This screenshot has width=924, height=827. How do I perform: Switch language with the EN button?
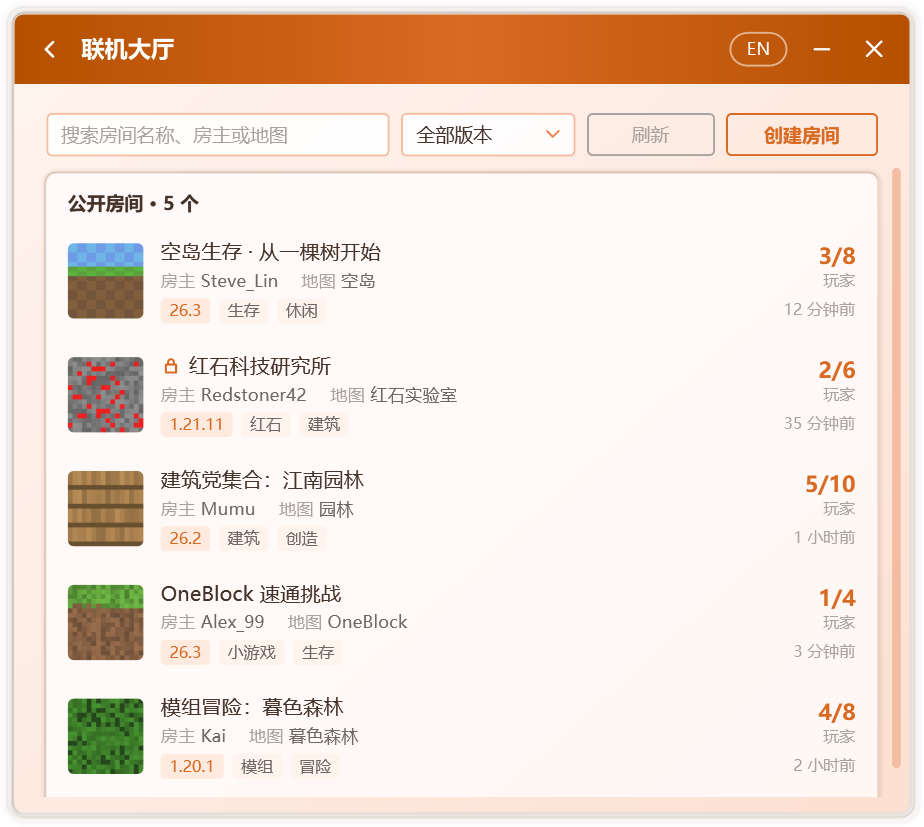click(758, 49)
